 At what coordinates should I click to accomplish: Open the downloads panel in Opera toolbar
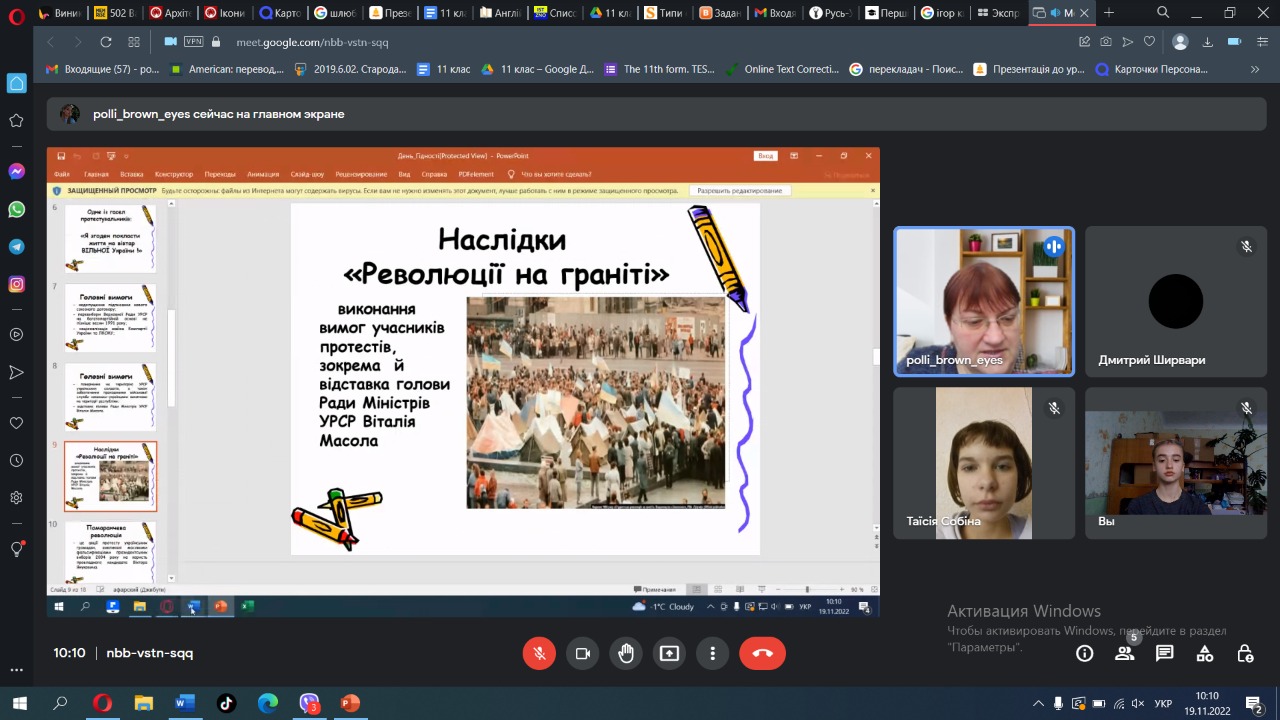coord(1208,42)
